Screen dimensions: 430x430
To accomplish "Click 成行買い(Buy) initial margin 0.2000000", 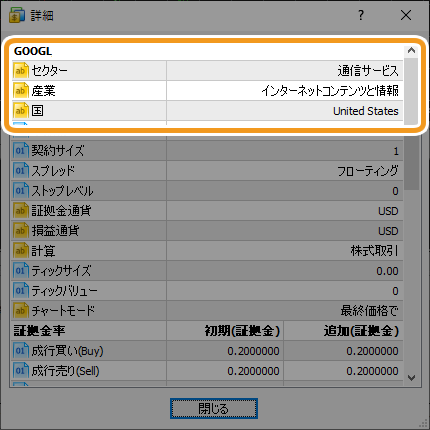I will click(253, 351).
